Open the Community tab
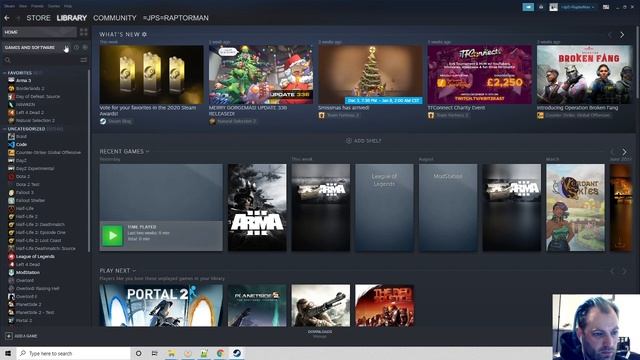 pyautogui.click(x=115, y=18)
